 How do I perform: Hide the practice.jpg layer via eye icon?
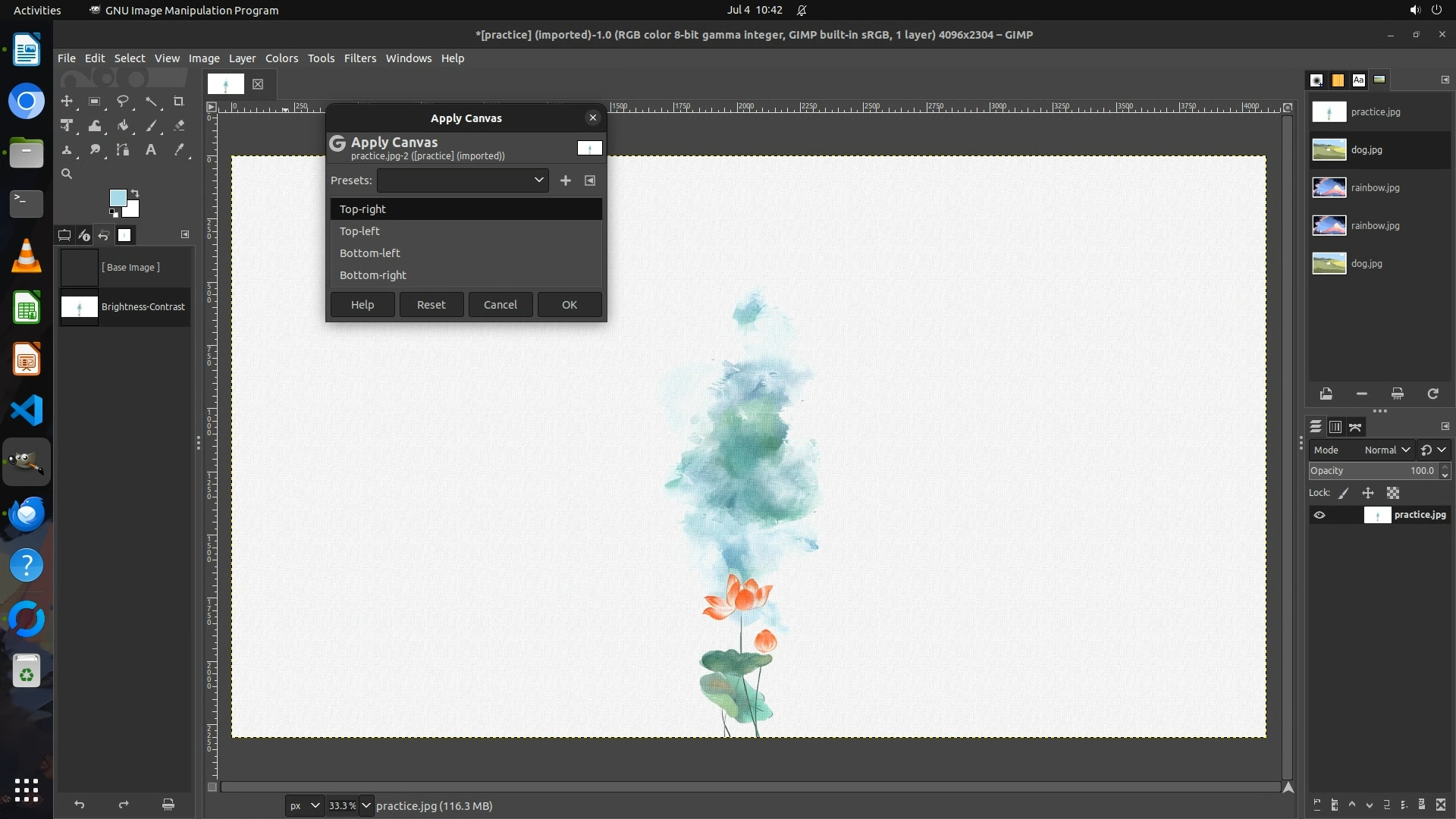(1319, 515)
